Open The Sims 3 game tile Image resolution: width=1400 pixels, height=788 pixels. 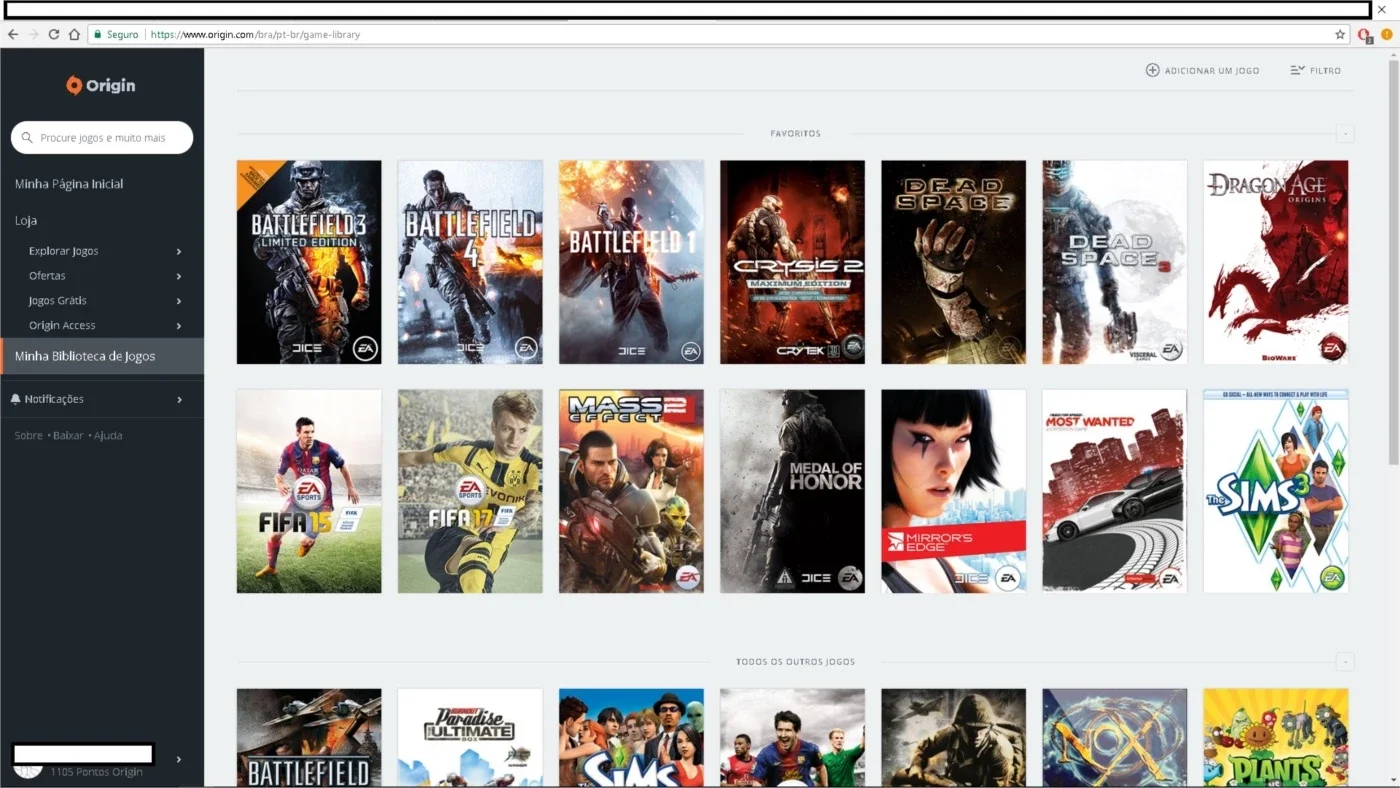pyautogui.click(x=1275, y=491)
